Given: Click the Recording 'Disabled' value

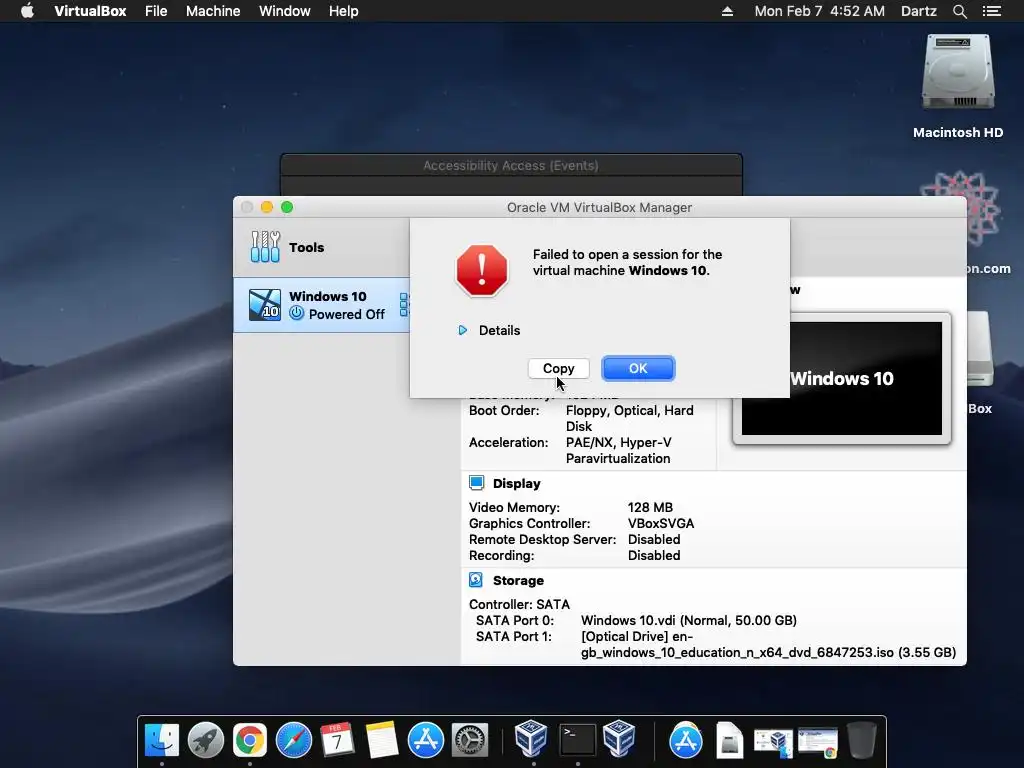Looking at the screenshot, I should click(654, 555).
